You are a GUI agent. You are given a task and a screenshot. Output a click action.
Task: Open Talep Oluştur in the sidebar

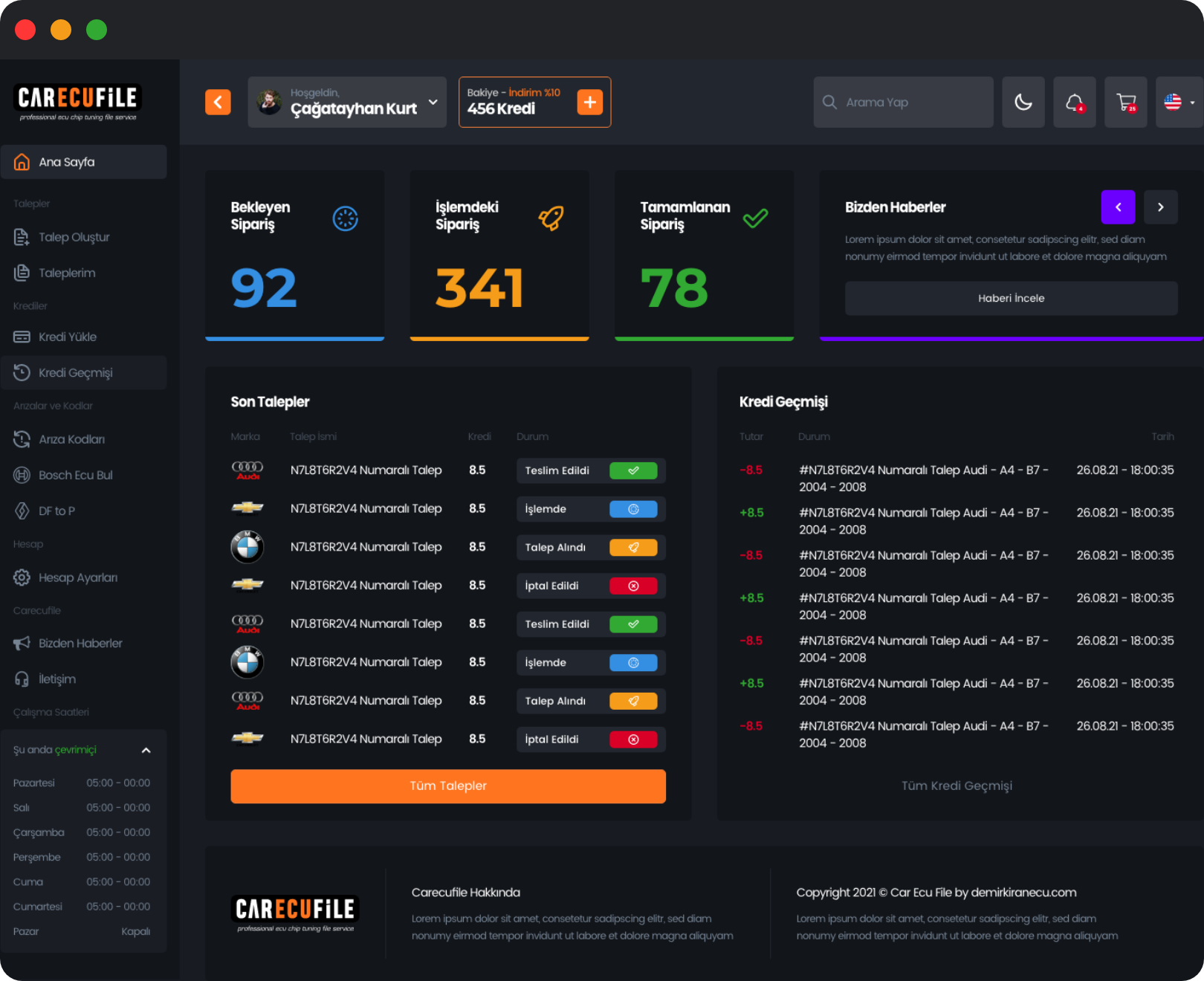point(74,237)
